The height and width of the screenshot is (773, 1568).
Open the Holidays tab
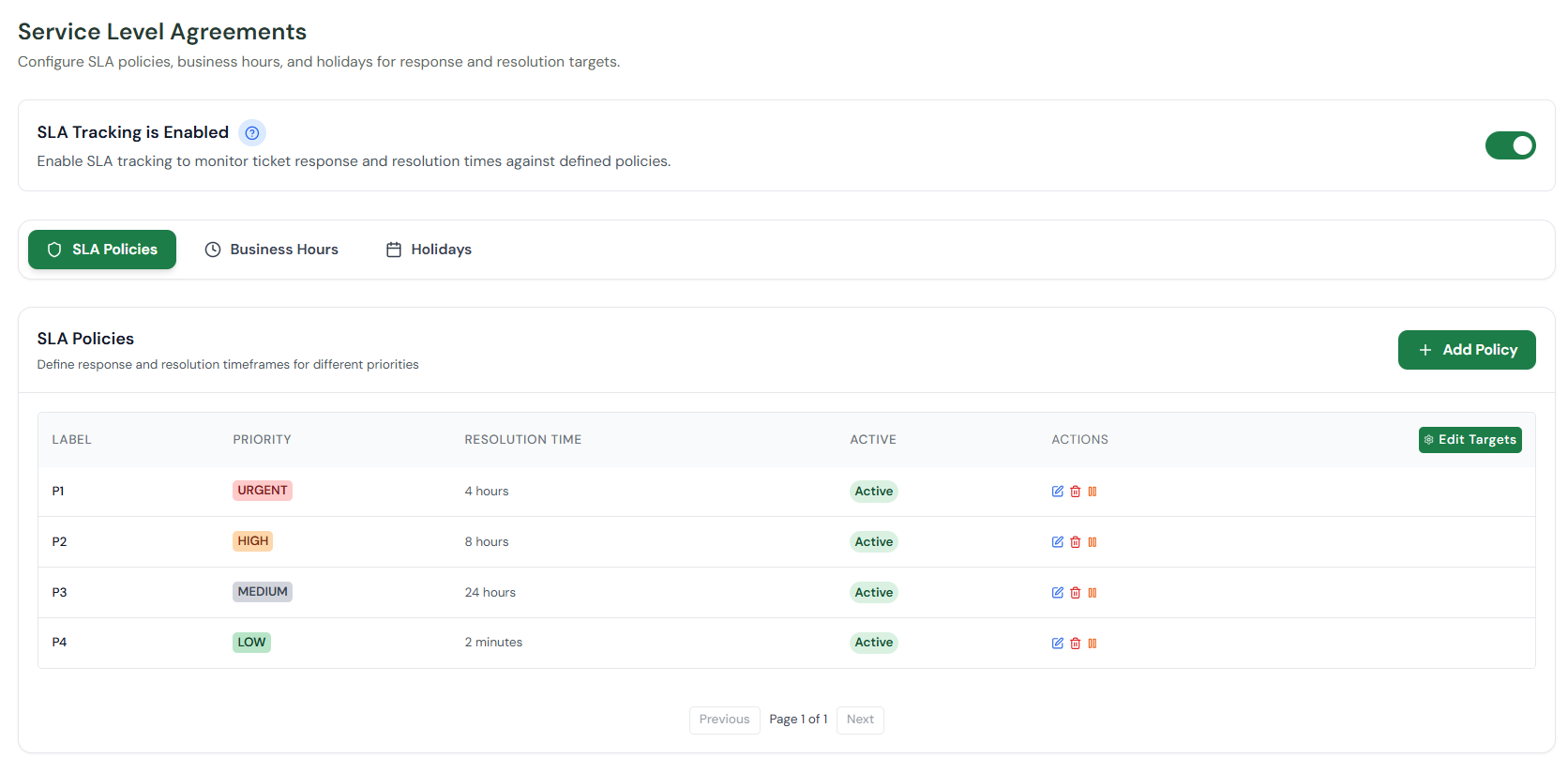(429, 250)
